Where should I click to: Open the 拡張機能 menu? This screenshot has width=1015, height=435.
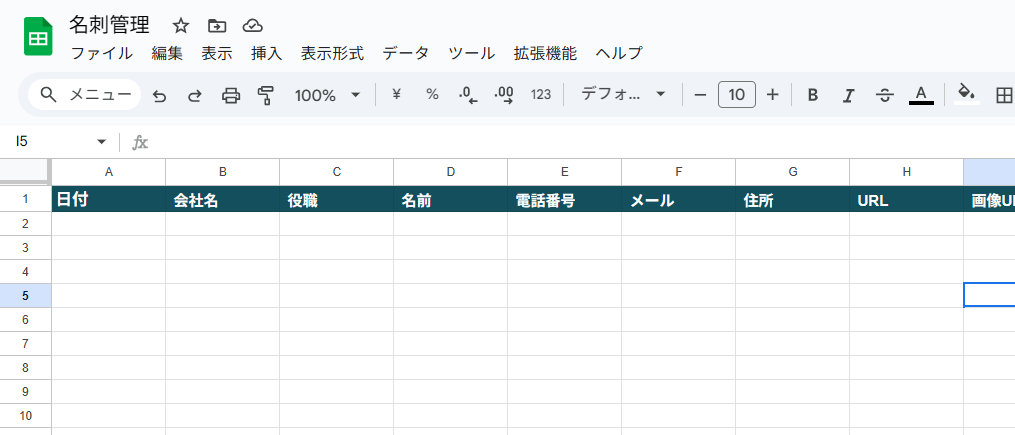click(545, 53)
